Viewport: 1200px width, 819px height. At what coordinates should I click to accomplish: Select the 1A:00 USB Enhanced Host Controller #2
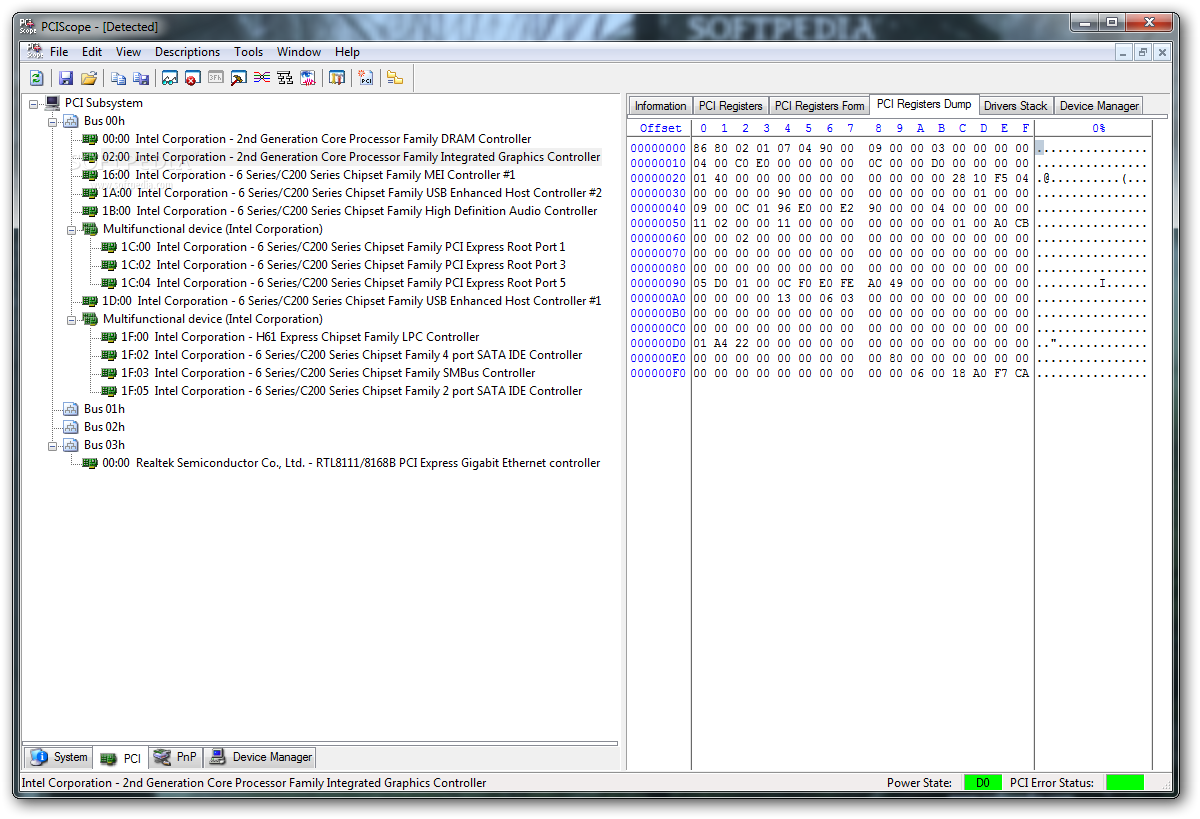coord(351,193)
